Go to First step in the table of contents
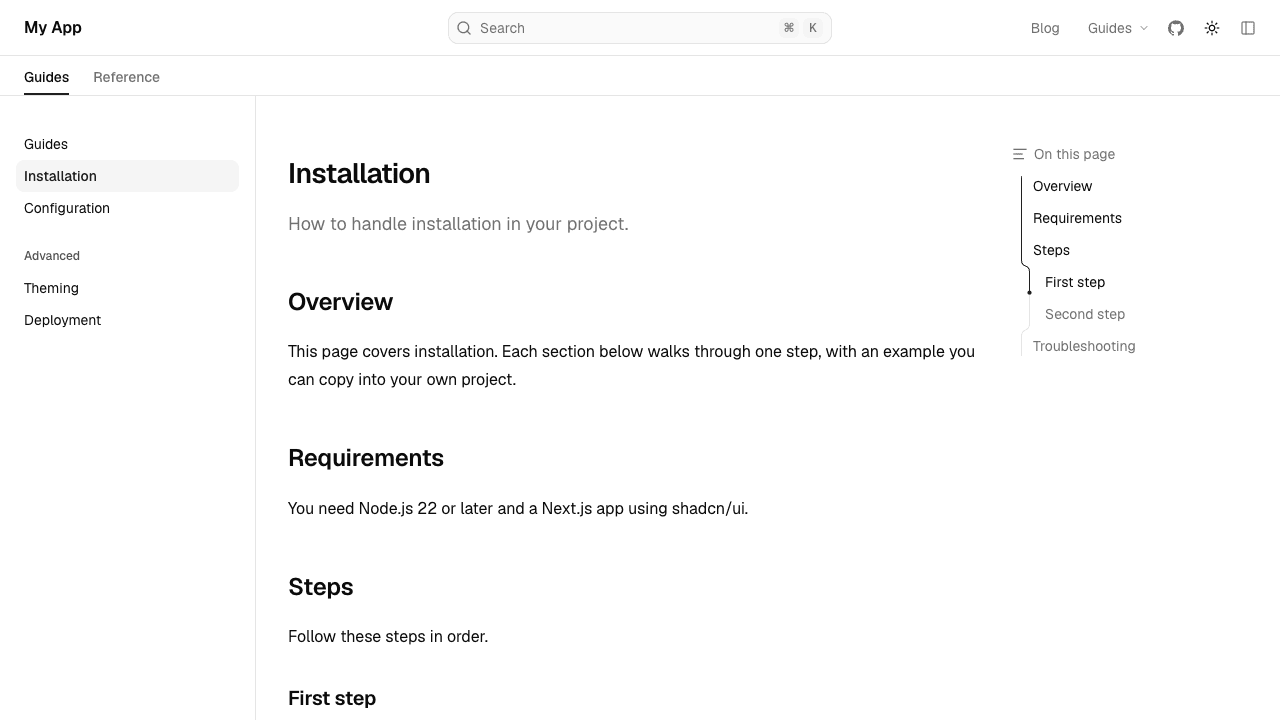The image size is (1280, 720). [1075, 282]
